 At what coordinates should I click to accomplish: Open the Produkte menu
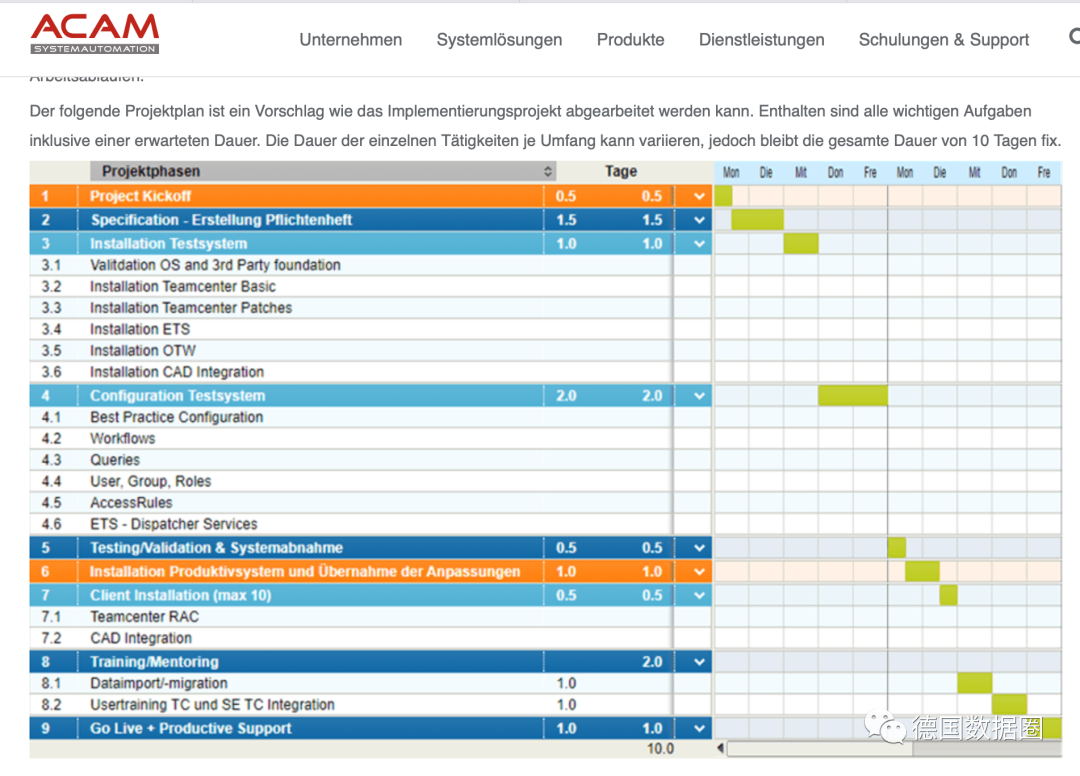pos(630,40)
